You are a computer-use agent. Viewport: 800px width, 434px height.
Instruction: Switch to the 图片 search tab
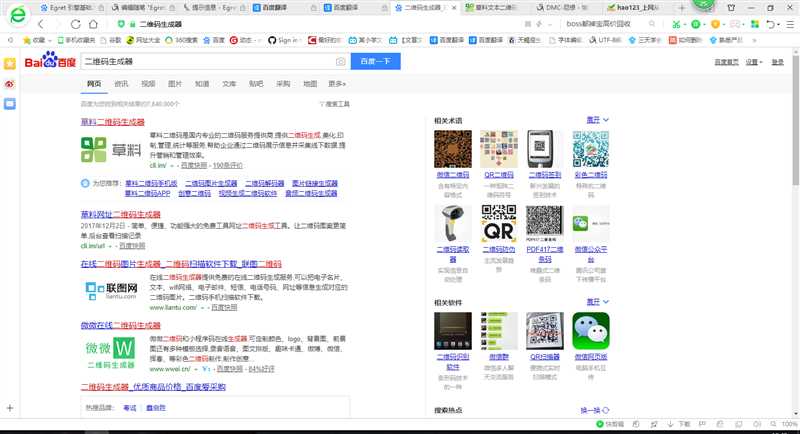[175, 84]
